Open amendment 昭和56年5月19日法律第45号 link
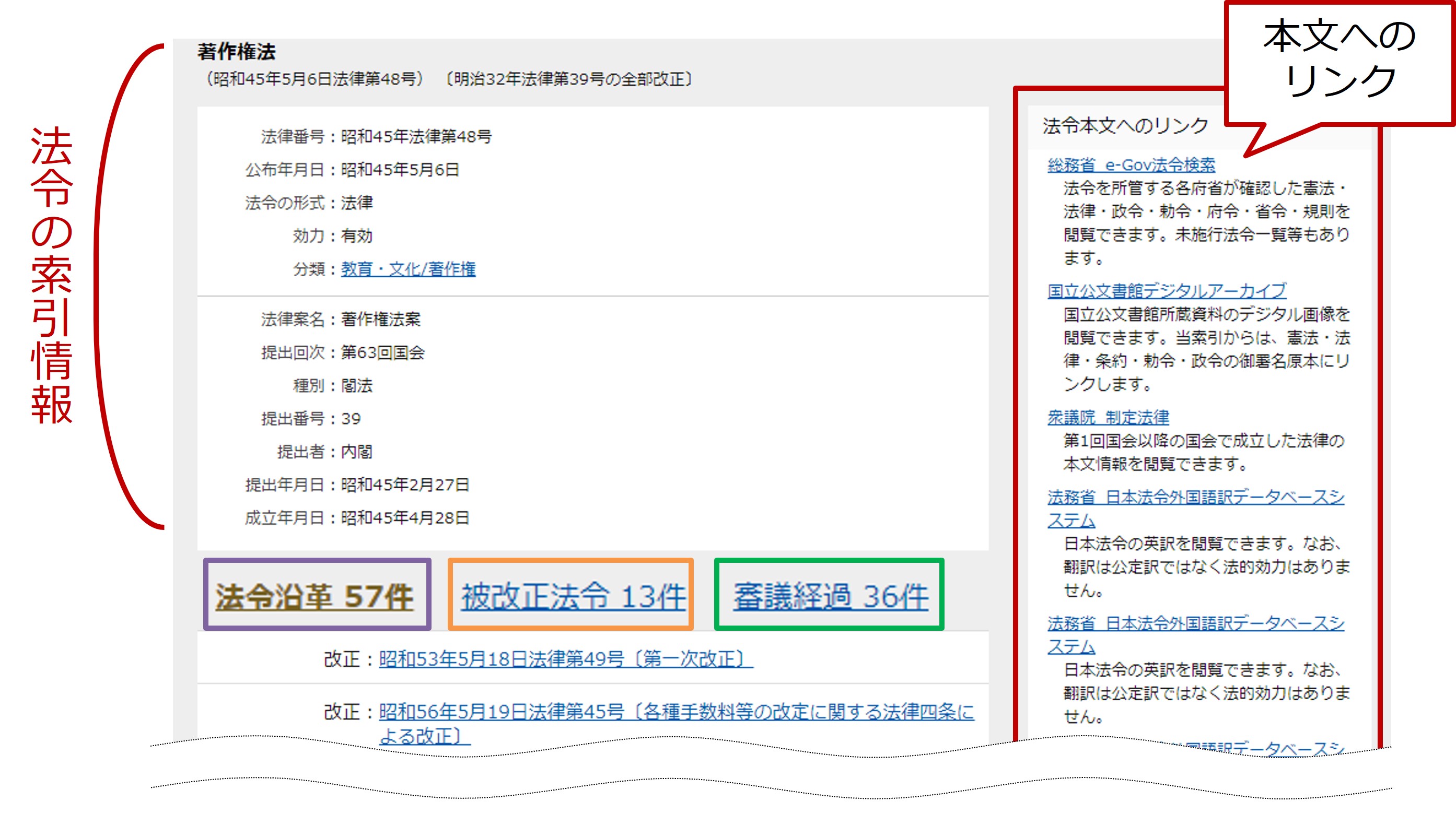This screenshot has width=1456, height=813. pos(676,712)
